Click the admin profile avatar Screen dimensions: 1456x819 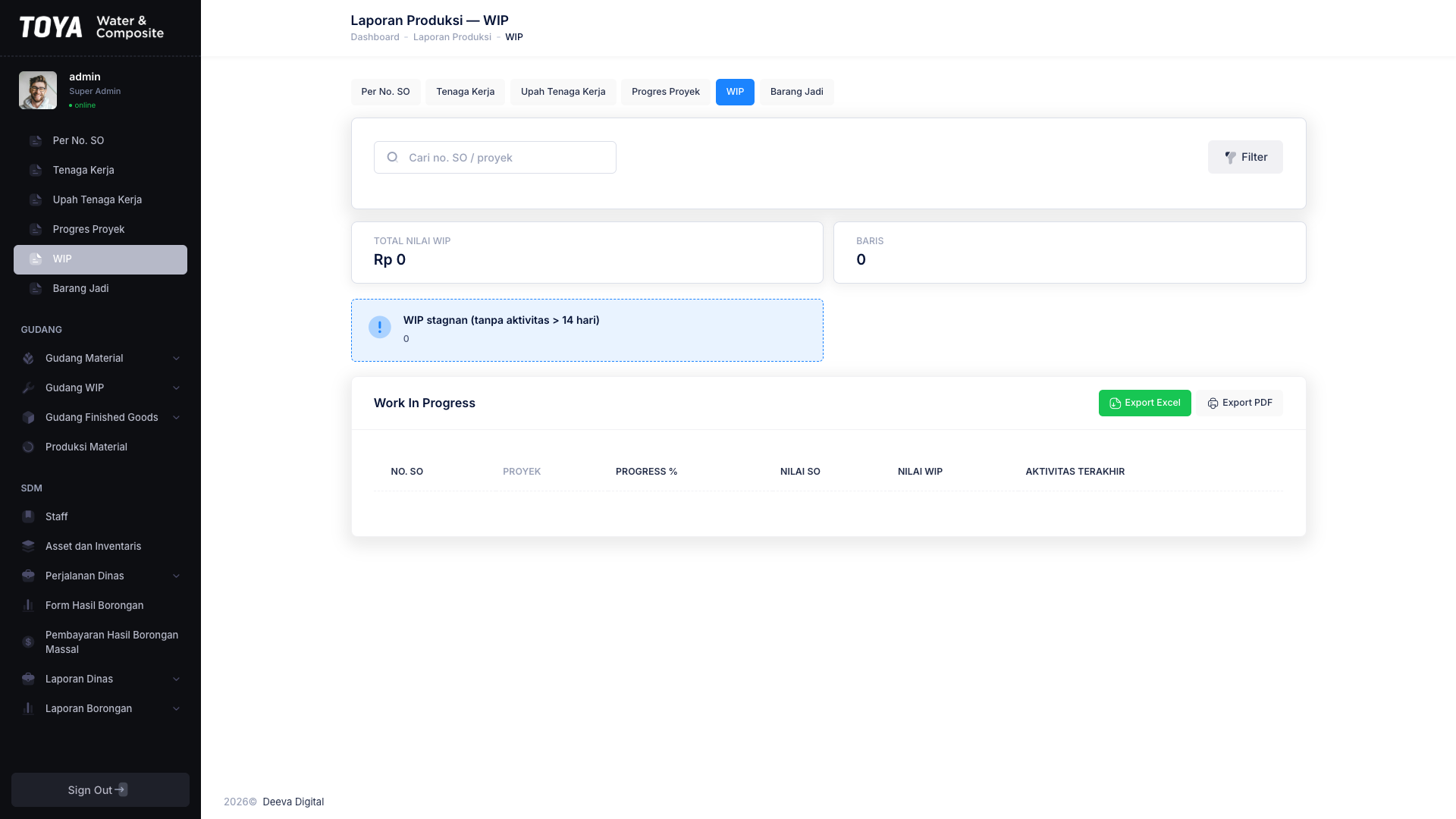pos(38,90)
